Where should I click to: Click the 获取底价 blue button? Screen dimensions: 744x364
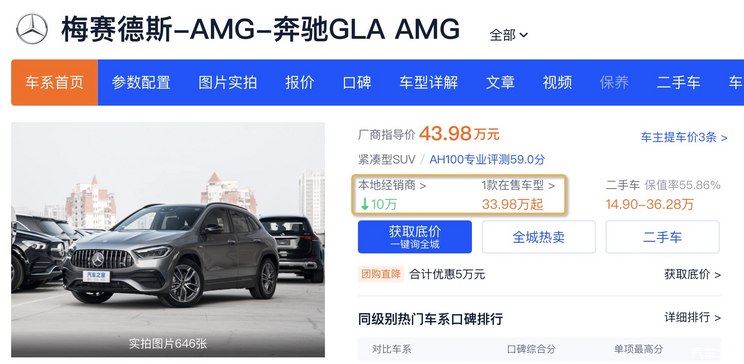click(415, 236)
